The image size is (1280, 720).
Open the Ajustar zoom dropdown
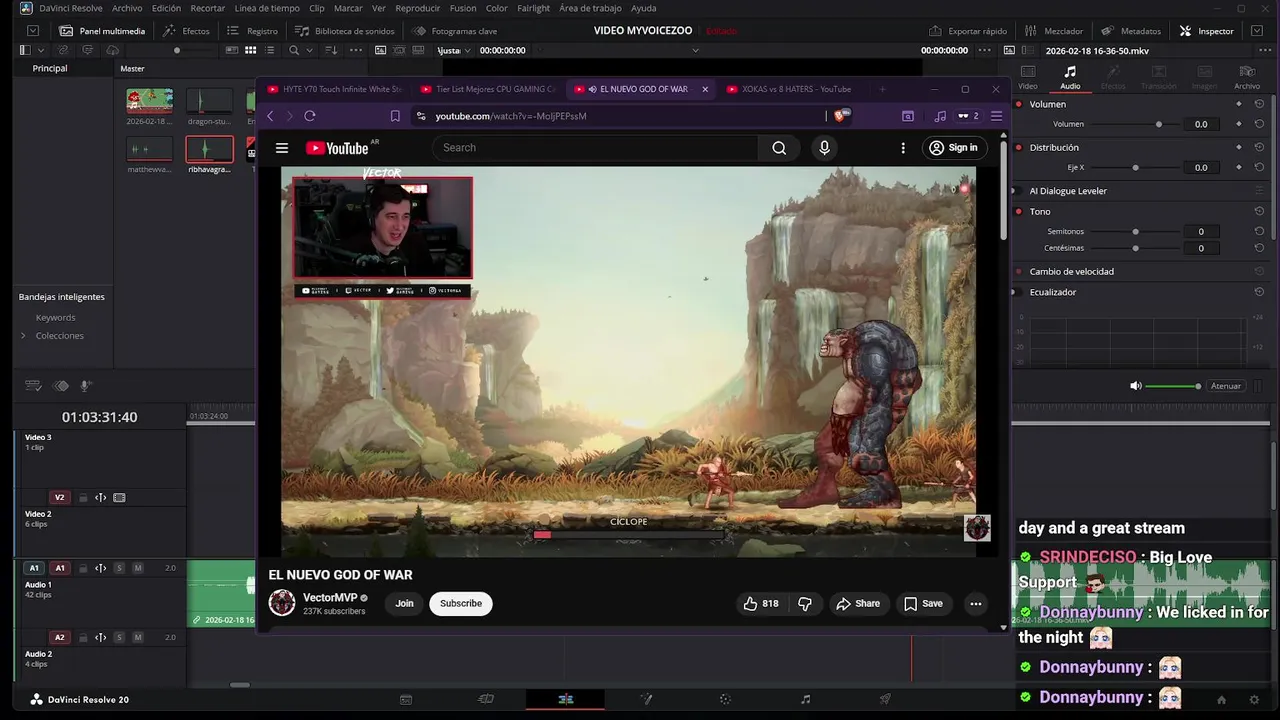[452, 50]
